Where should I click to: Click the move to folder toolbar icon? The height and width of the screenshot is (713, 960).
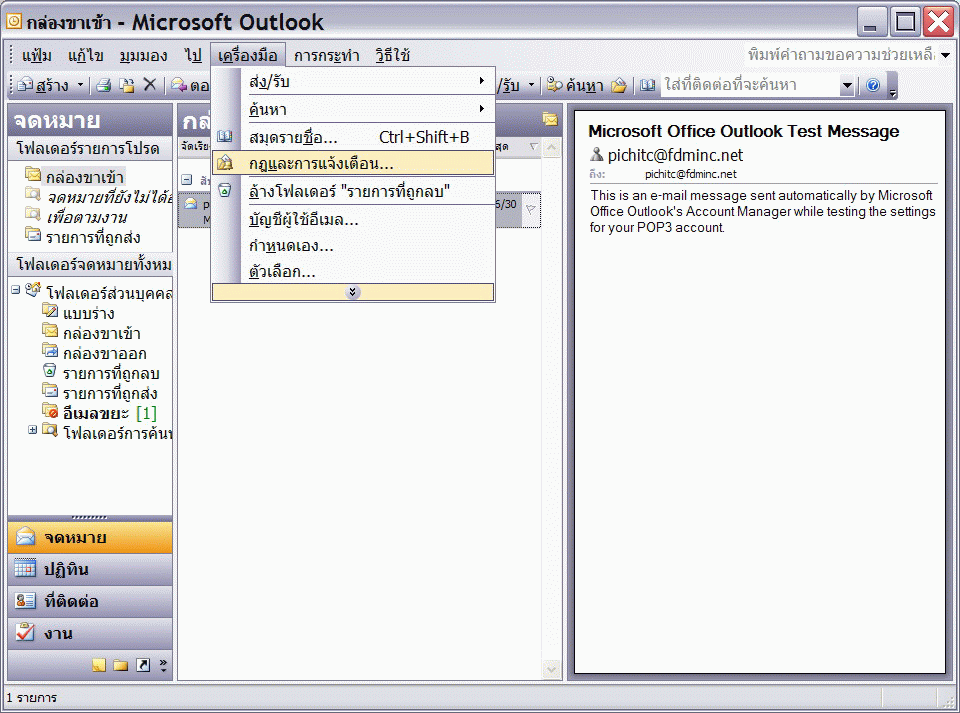tap(127, 85)
